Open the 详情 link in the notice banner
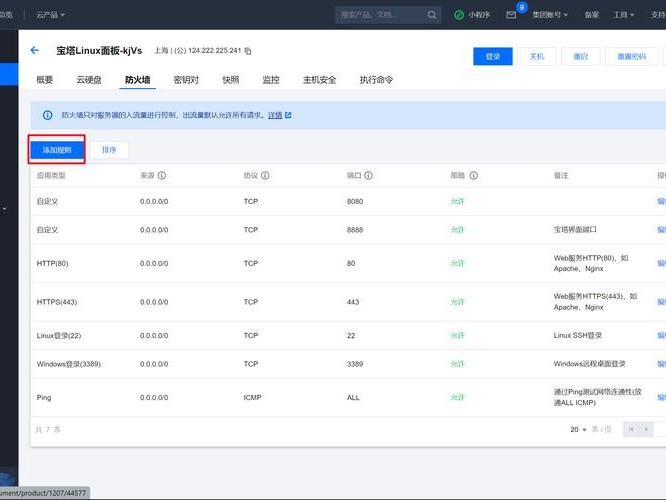 pyautogui.click(x=275, y=115)
